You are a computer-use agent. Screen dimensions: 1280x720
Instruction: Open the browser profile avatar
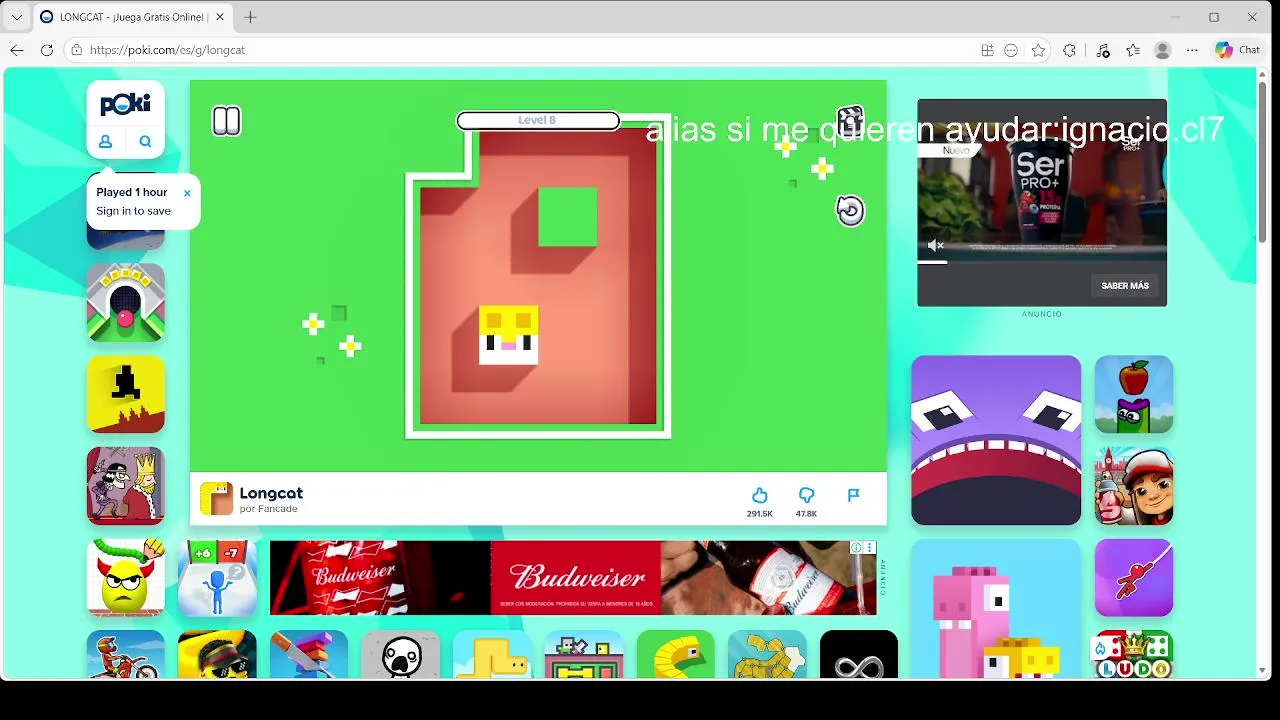(1162, 50)
